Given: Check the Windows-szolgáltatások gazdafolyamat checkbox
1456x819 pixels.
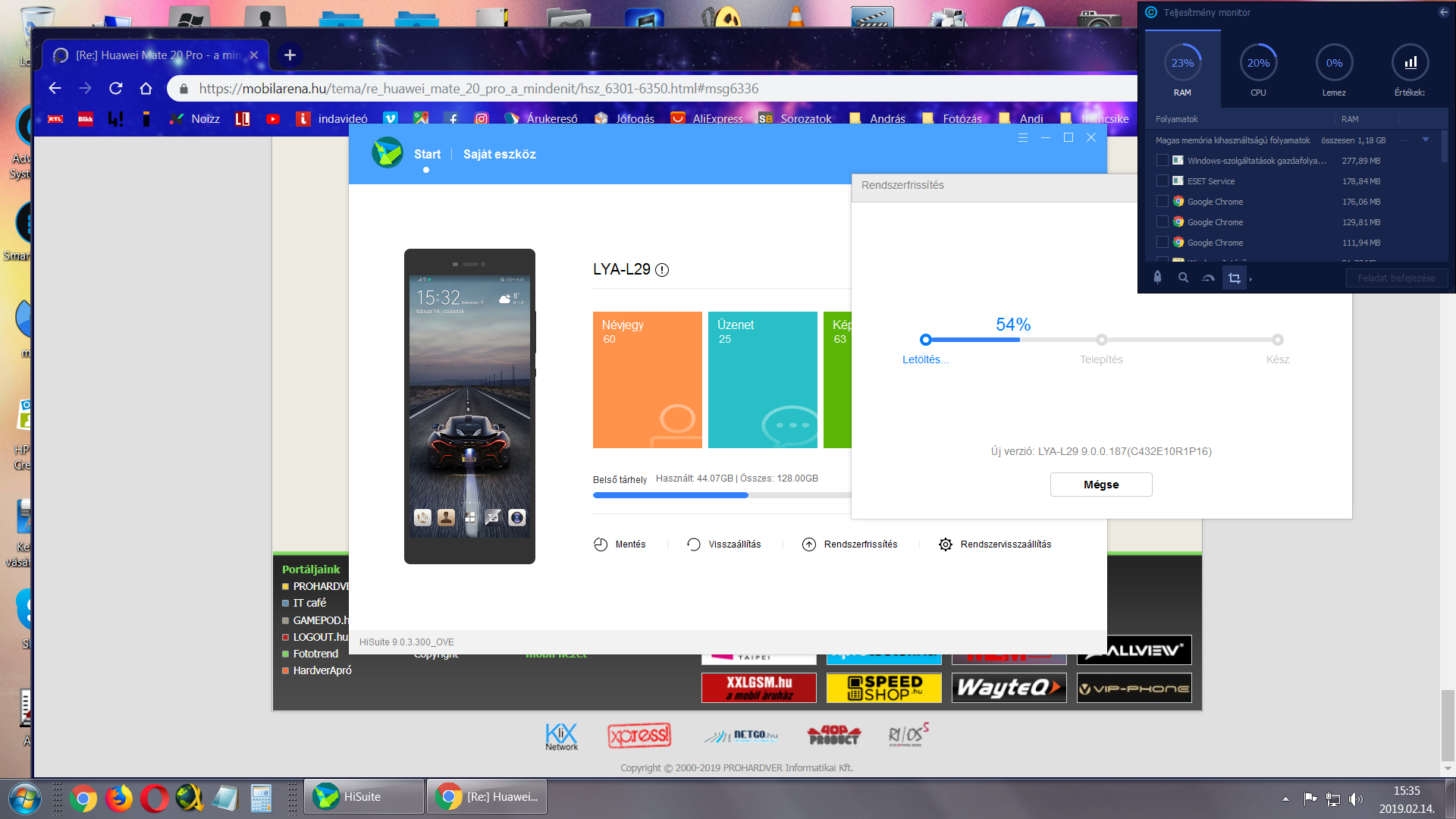Looking at the screenshot, I should 1163,161.
